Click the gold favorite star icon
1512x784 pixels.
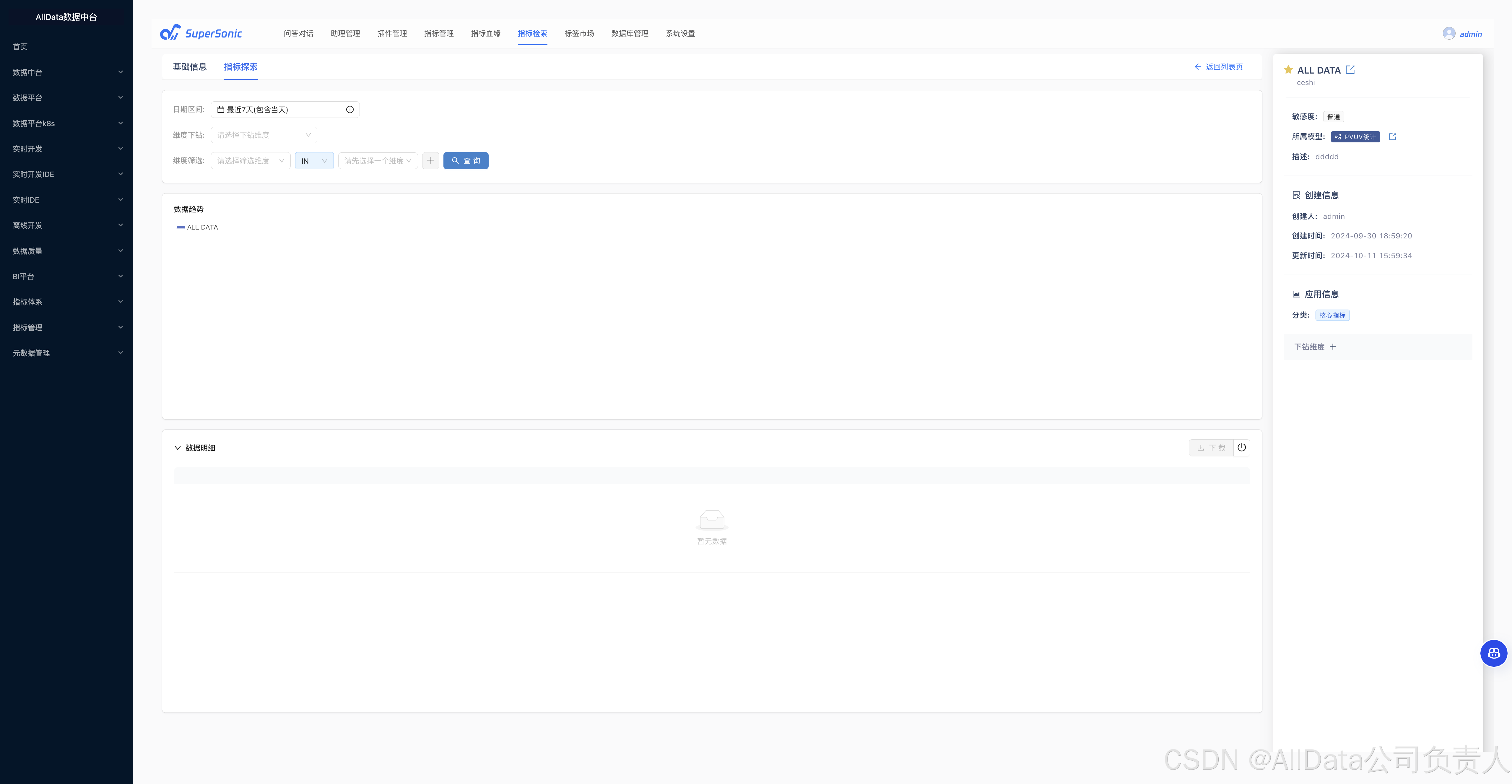(x=1288, y=70)
